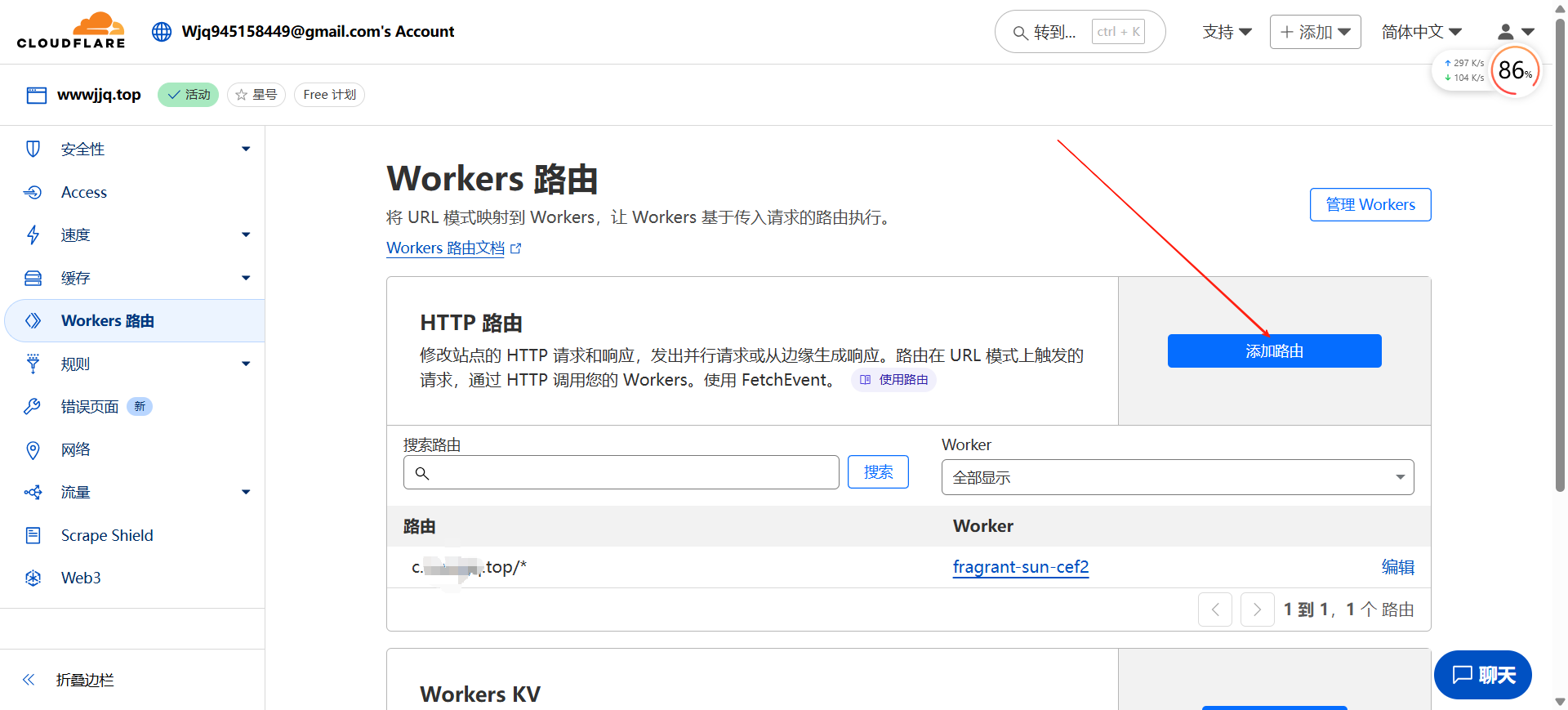Viewport: 1568px width, 710px height.
Task: Click the Access icon in sidebar
Action: pyautogui.click(x=33, y=192)
